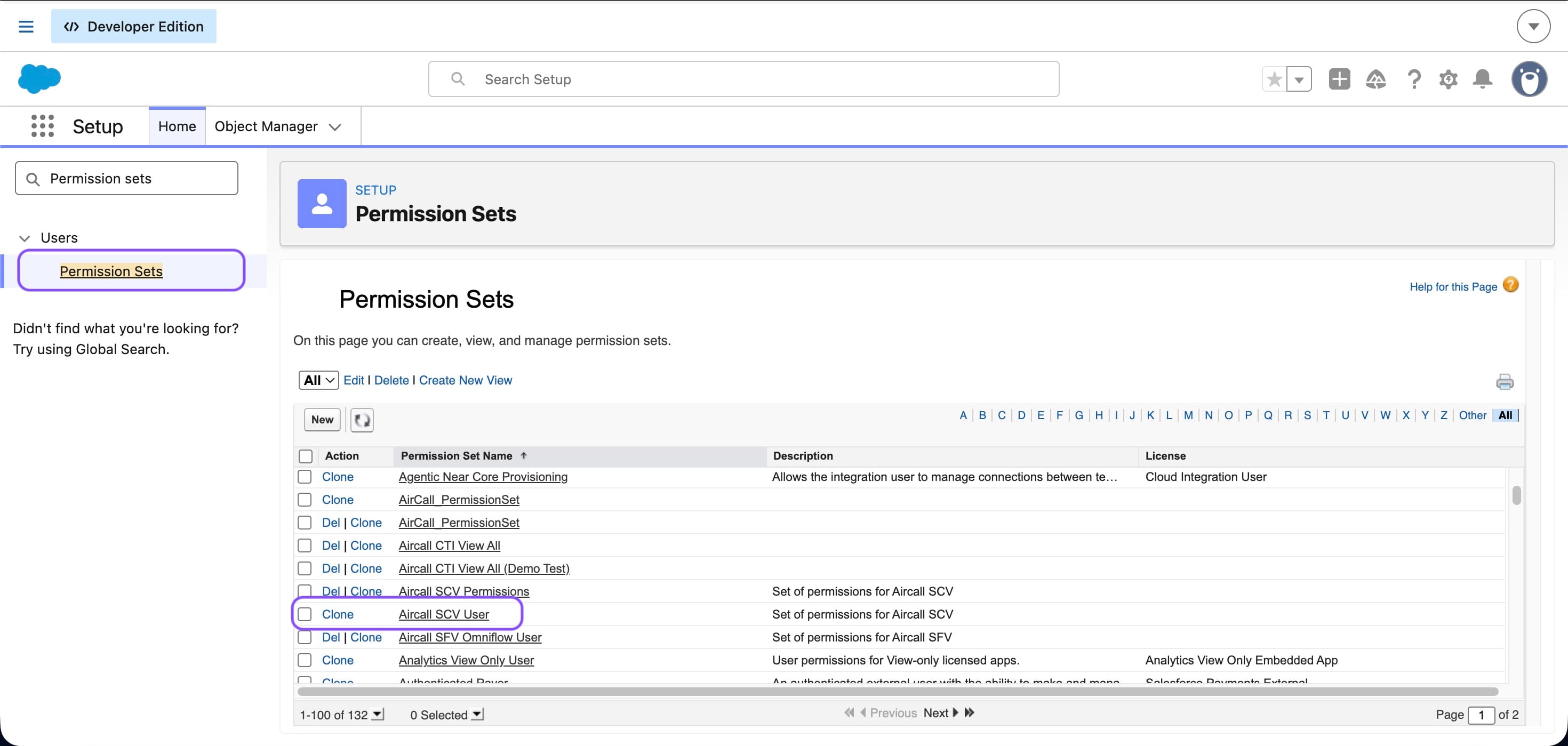The image size is (1568, 746).
Task: Open the Setup gear menu
Action: tap(1448, 79)
